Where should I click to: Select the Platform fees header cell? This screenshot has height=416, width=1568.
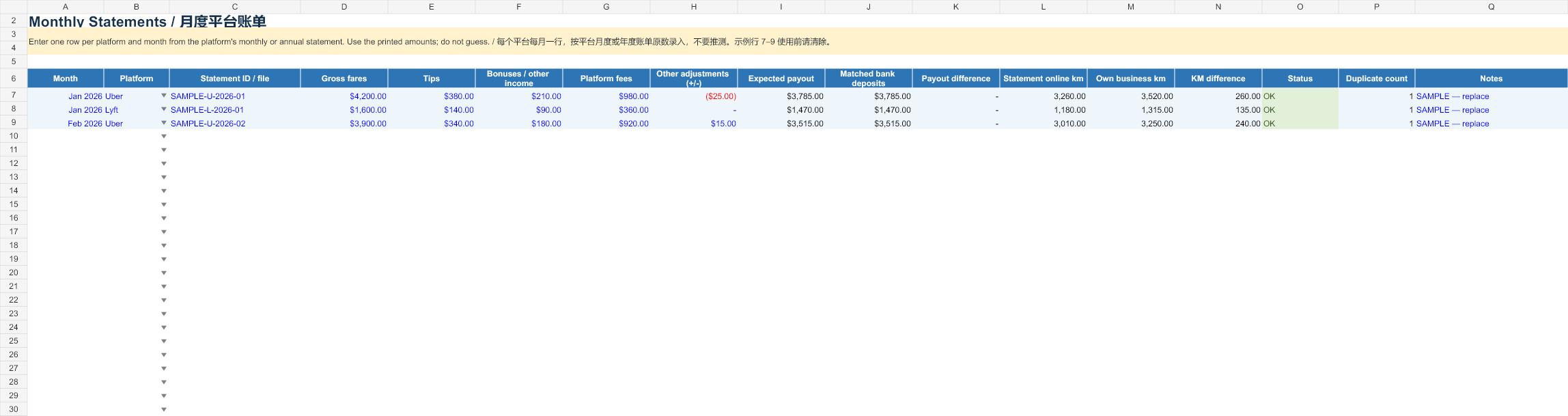pyautogui.click(x=606, y=79)
